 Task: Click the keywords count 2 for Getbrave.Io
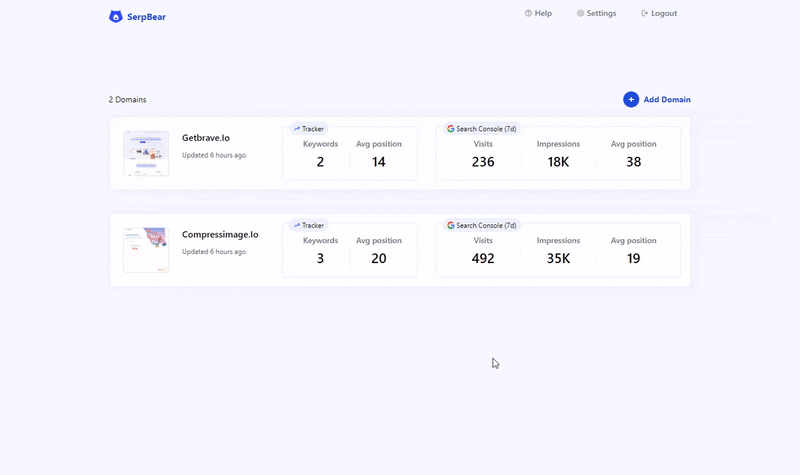pyautogui.click(x=320, y=162)
